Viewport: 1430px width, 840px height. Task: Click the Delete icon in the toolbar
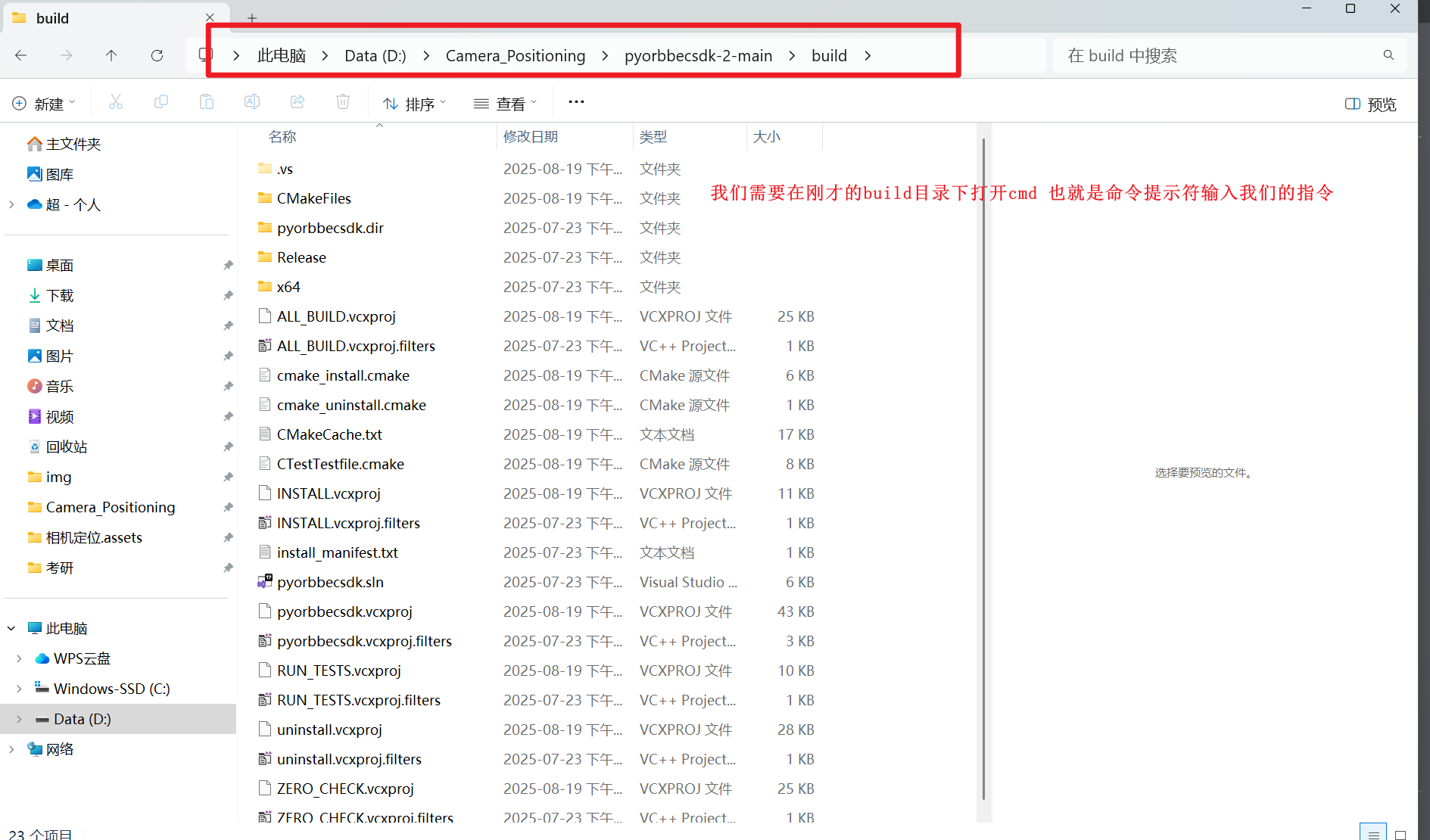(342, 102)
